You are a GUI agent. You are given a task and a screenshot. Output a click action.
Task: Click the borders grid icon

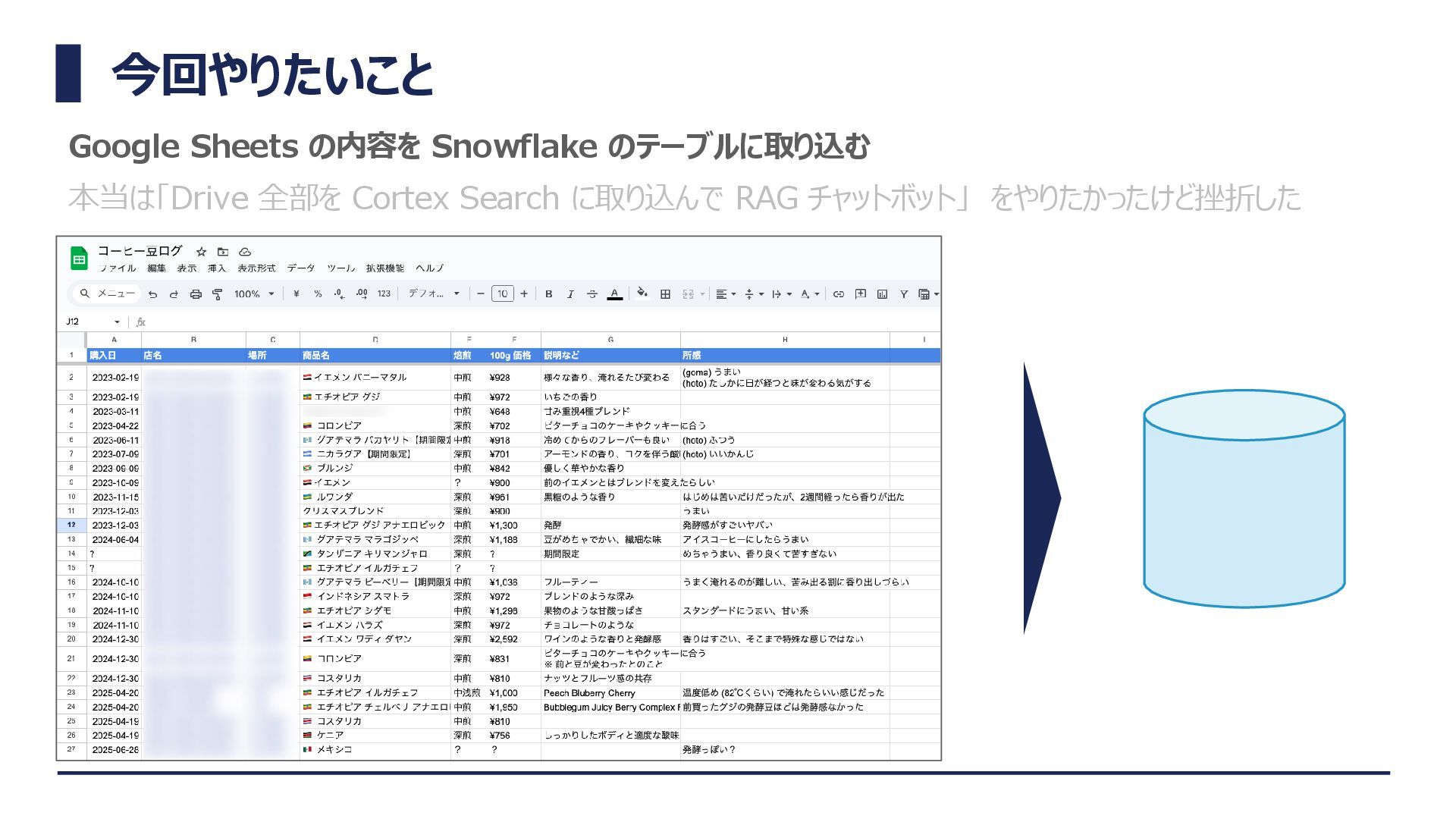(665, 294)
